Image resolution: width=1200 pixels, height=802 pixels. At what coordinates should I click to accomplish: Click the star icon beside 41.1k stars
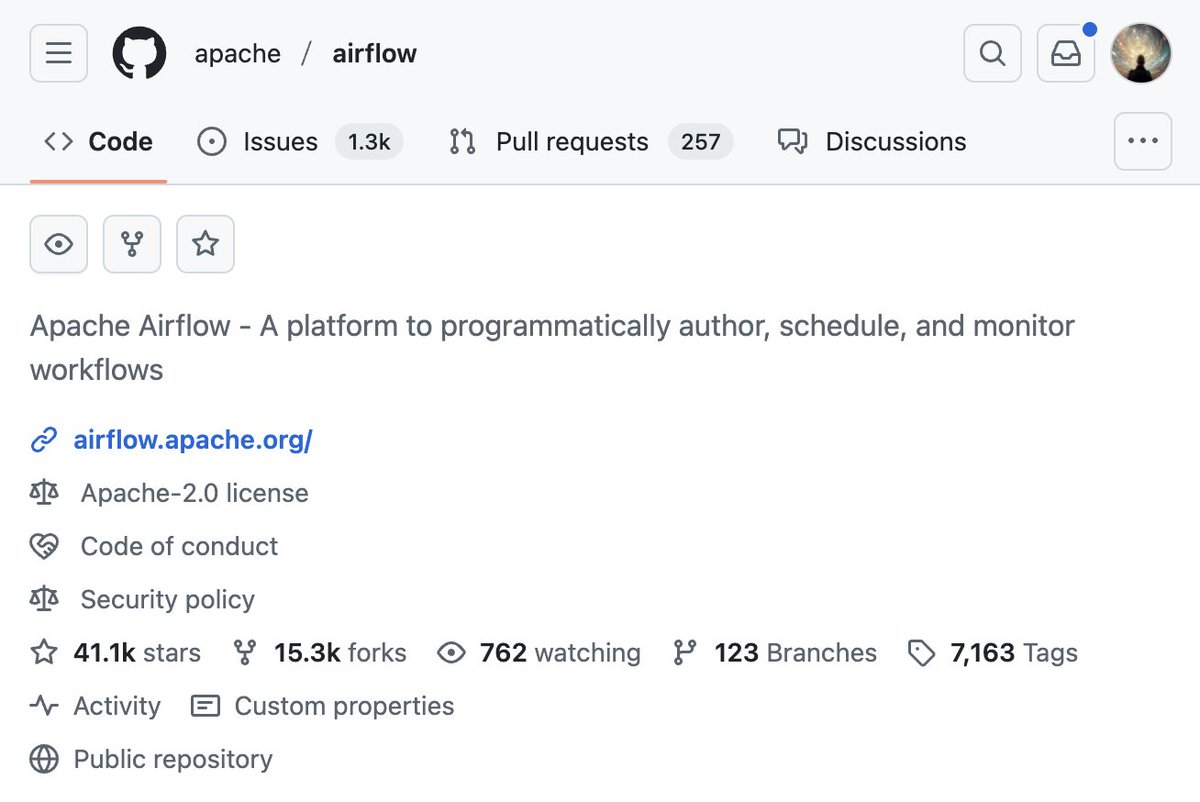pos(44,653)
